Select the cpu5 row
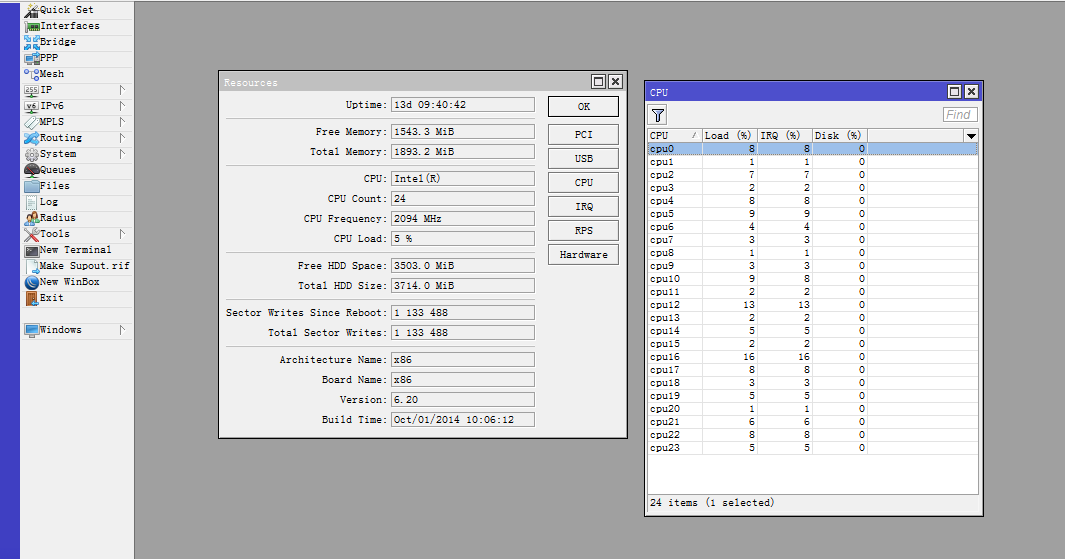Viewport: 1065px width, 559px height. [813, 214]
